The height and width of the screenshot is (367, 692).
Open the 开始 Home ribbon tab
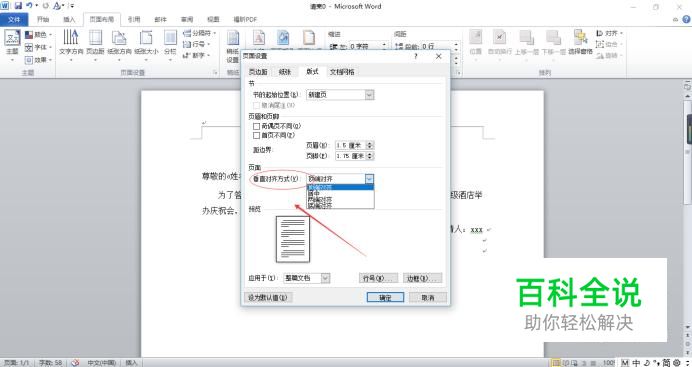pos(43,19)
